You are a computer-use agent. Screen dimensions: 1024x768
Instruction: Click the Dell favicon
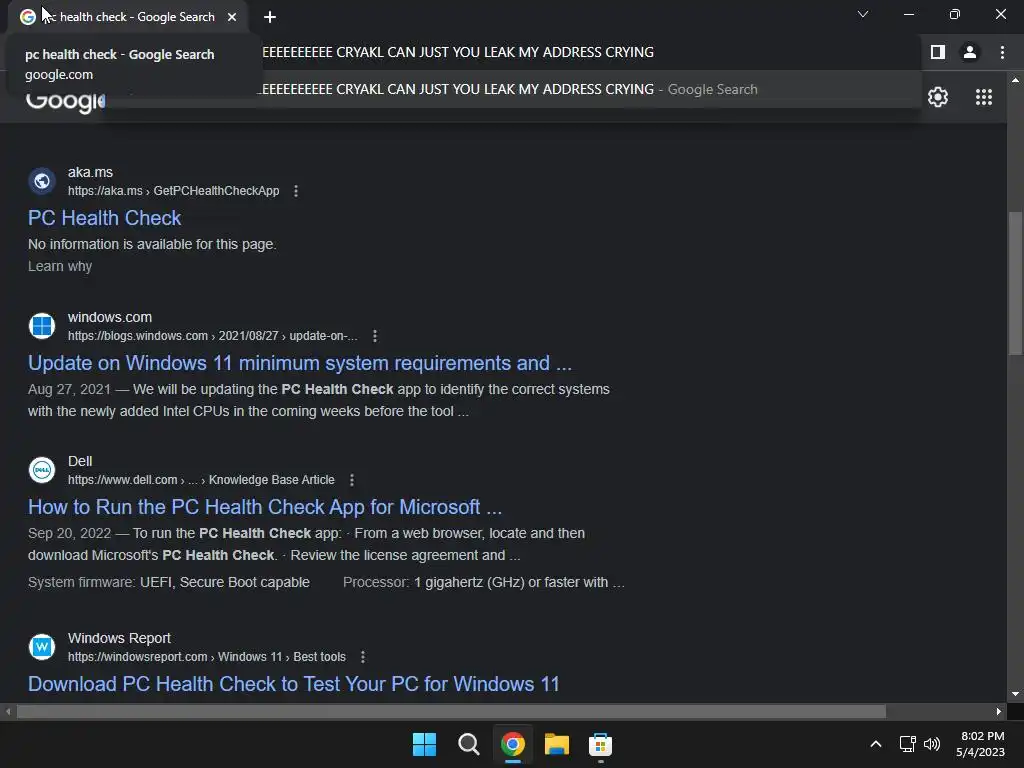[42, 470]
